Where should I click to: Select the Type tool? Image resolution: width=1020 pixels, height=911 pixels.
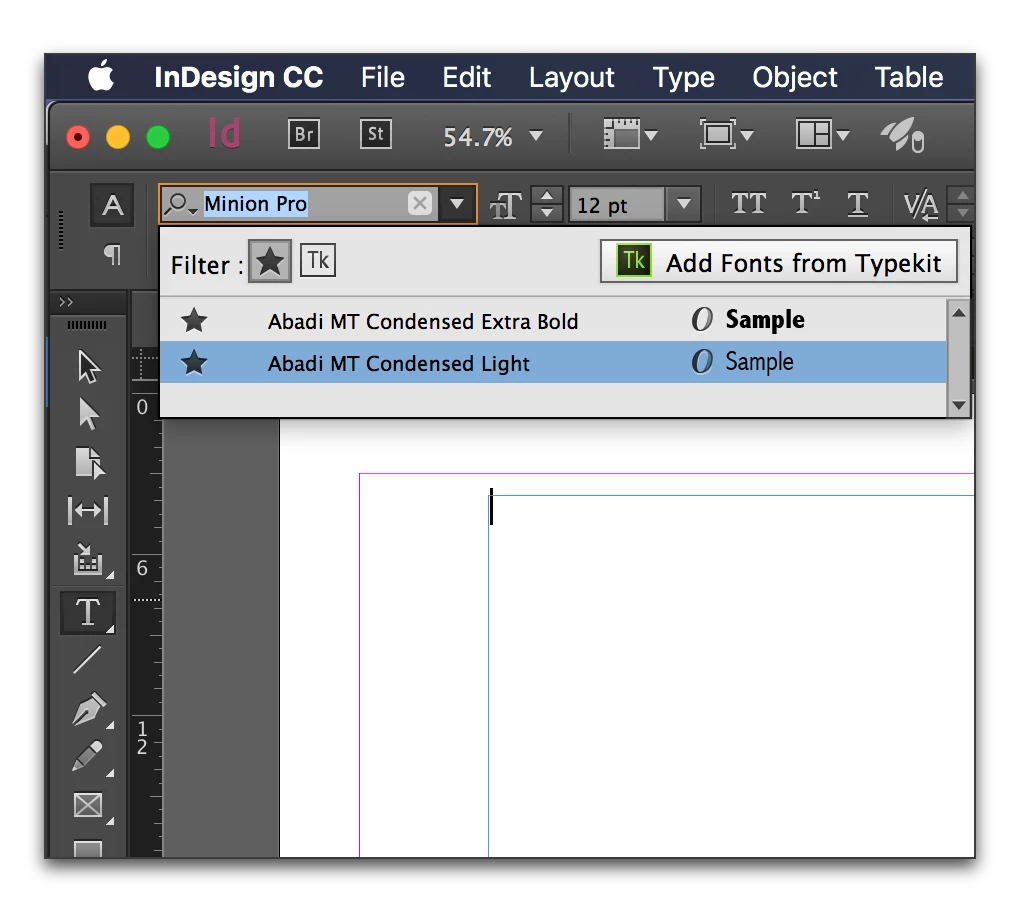click(x=88, y=612)
